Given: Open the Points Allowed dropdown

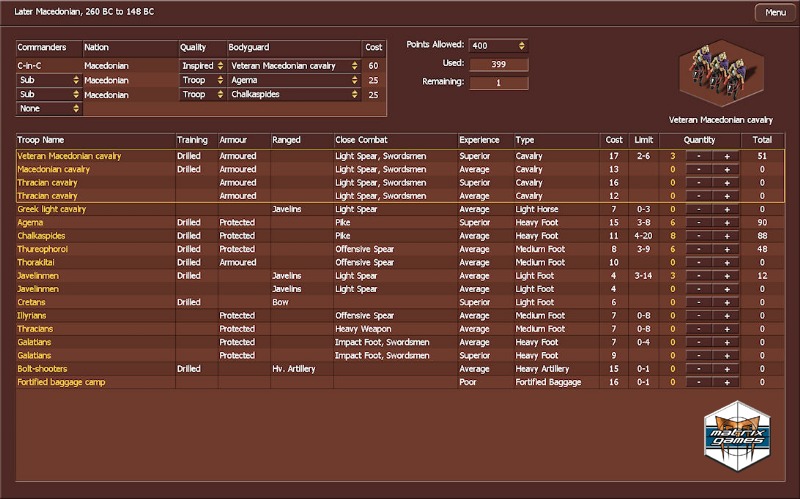Looking at the screenshot, I should [498, 46].
